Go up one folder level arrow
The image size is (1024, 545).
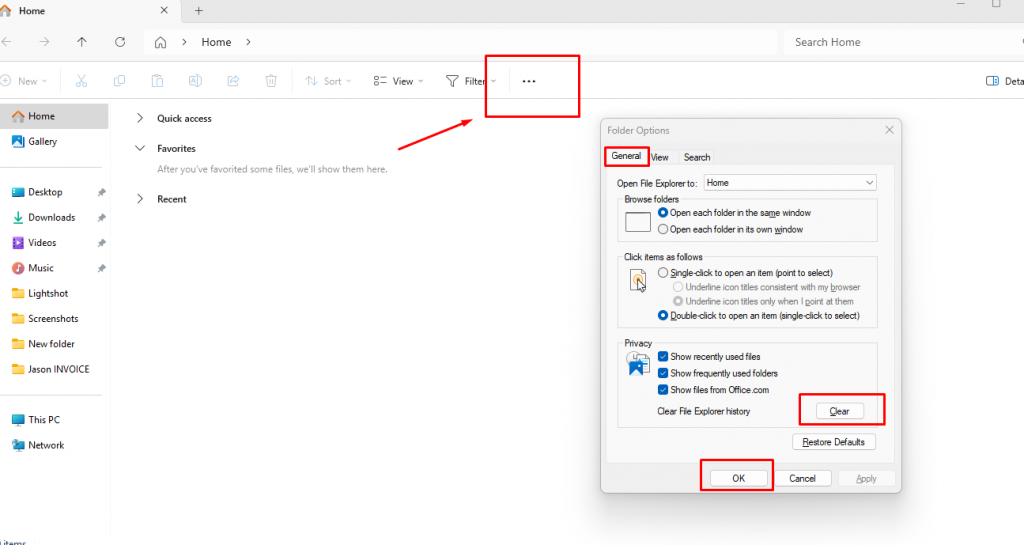82,42
